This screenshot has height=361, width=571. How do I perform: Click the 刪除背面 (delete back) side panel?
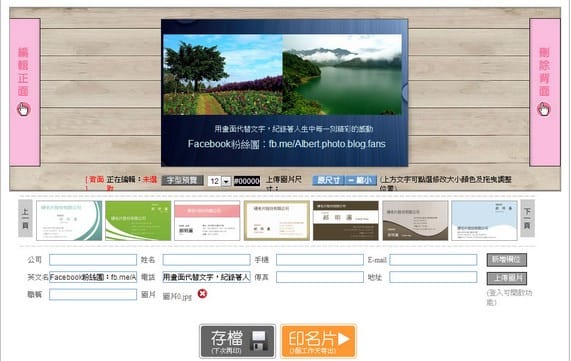pyautogui.click(x=545, y=93)
